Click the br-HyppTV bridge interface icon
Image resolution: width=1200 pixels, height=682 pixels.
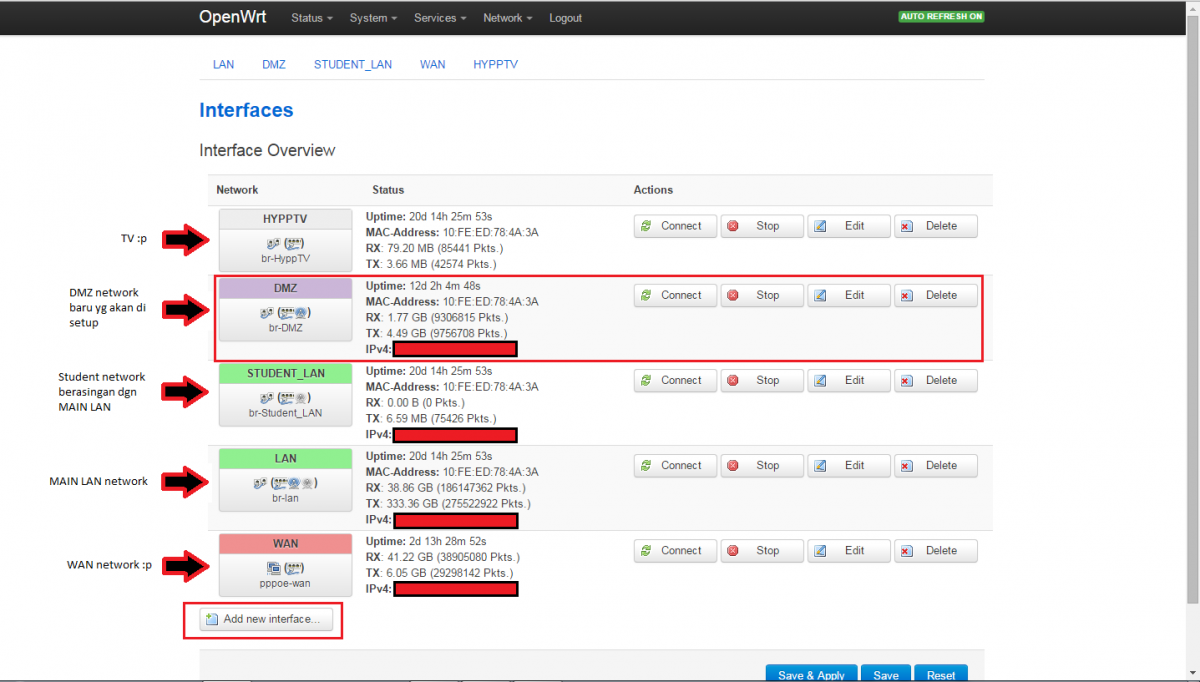point(285,243)
